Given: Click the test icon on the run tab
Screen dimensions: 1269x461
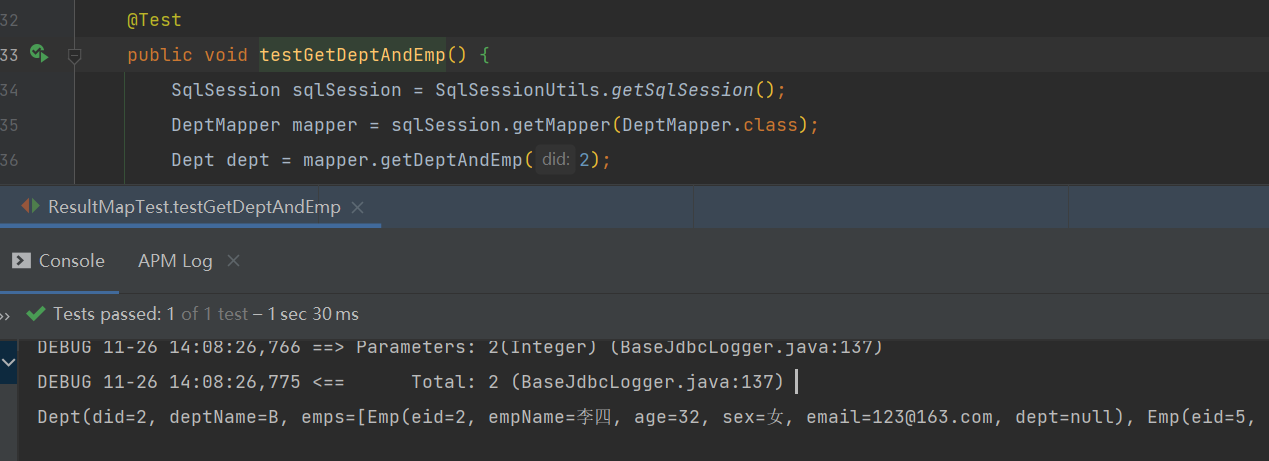Looking at the screenshot, I should (31, 207).
